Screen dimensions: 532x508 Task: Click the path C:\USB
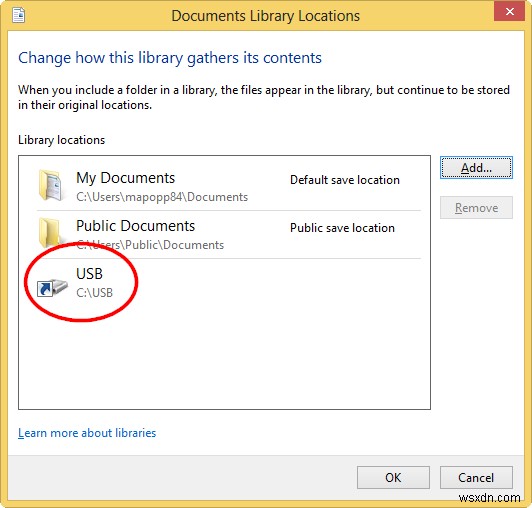[94, 293]
